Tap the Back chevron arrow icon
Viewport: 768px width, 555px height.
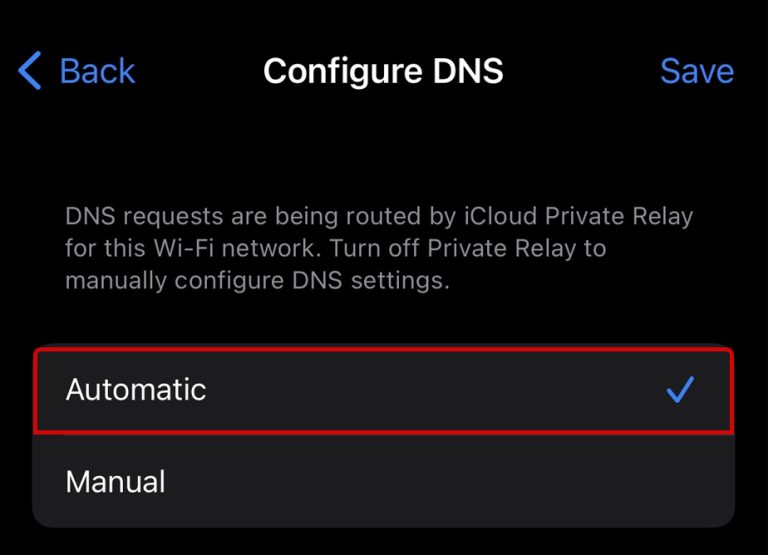(x=30, y=72)
